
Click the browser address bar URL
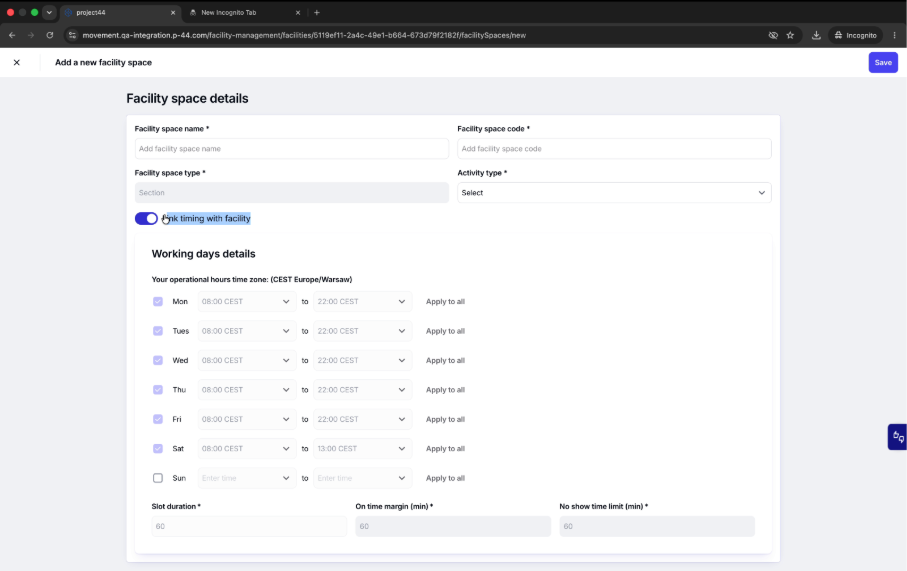(304, 35)
